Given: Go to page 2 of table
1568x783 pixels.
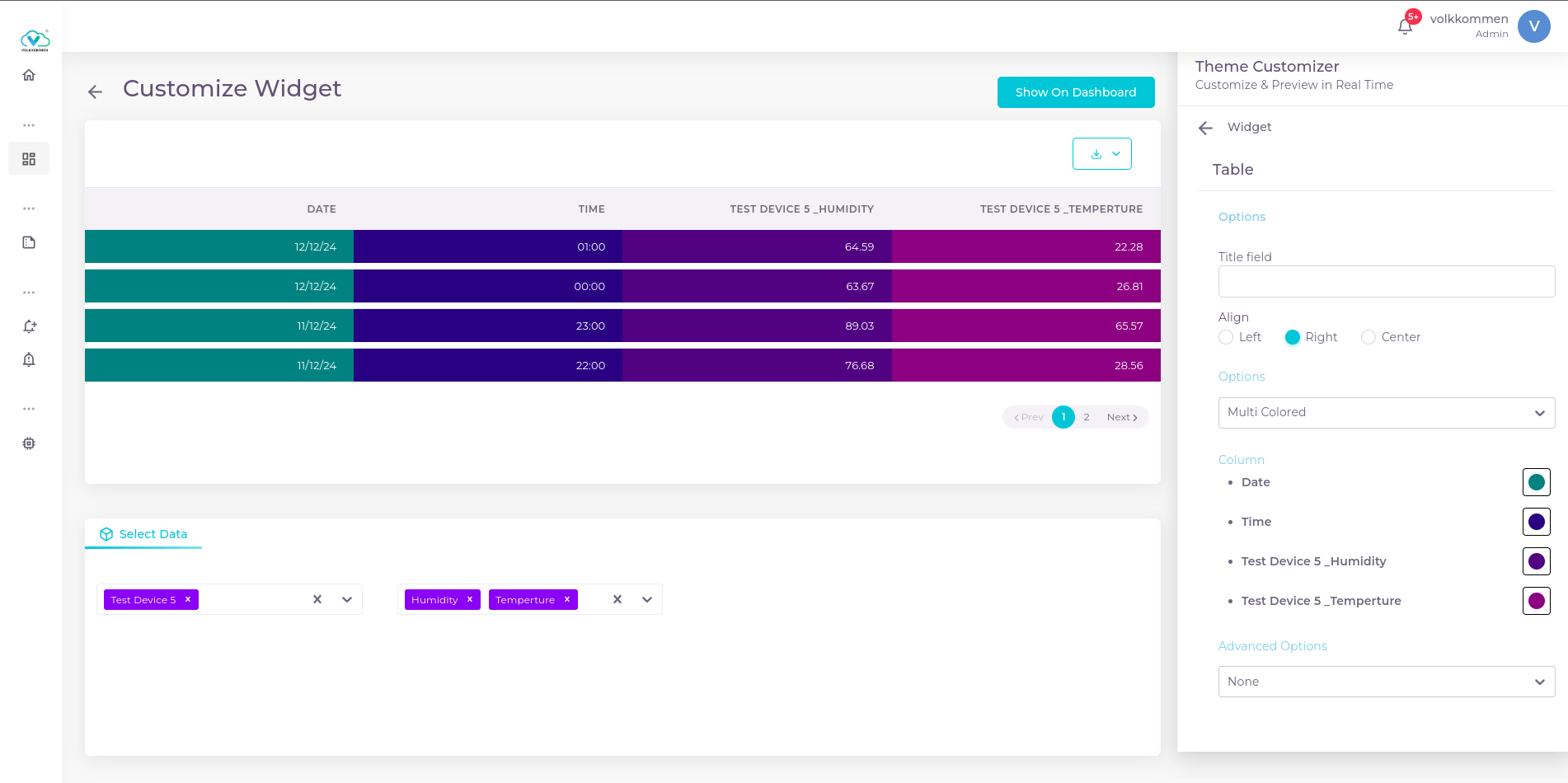Looking at the screenshot, I should click(1087, 417).
